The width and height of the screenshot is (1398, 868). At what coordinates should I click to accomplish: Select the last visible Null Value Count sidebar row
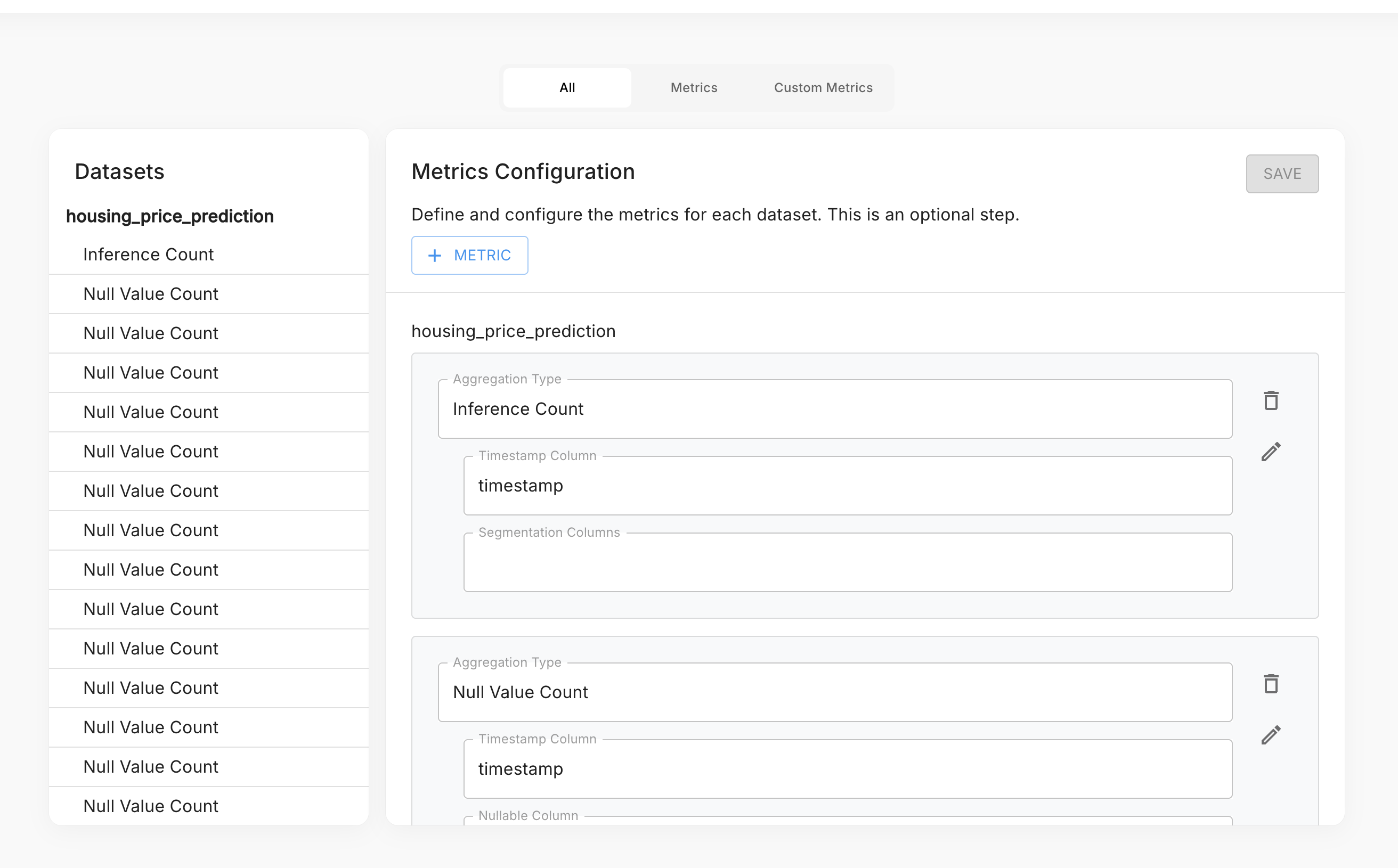click(208, 806)
